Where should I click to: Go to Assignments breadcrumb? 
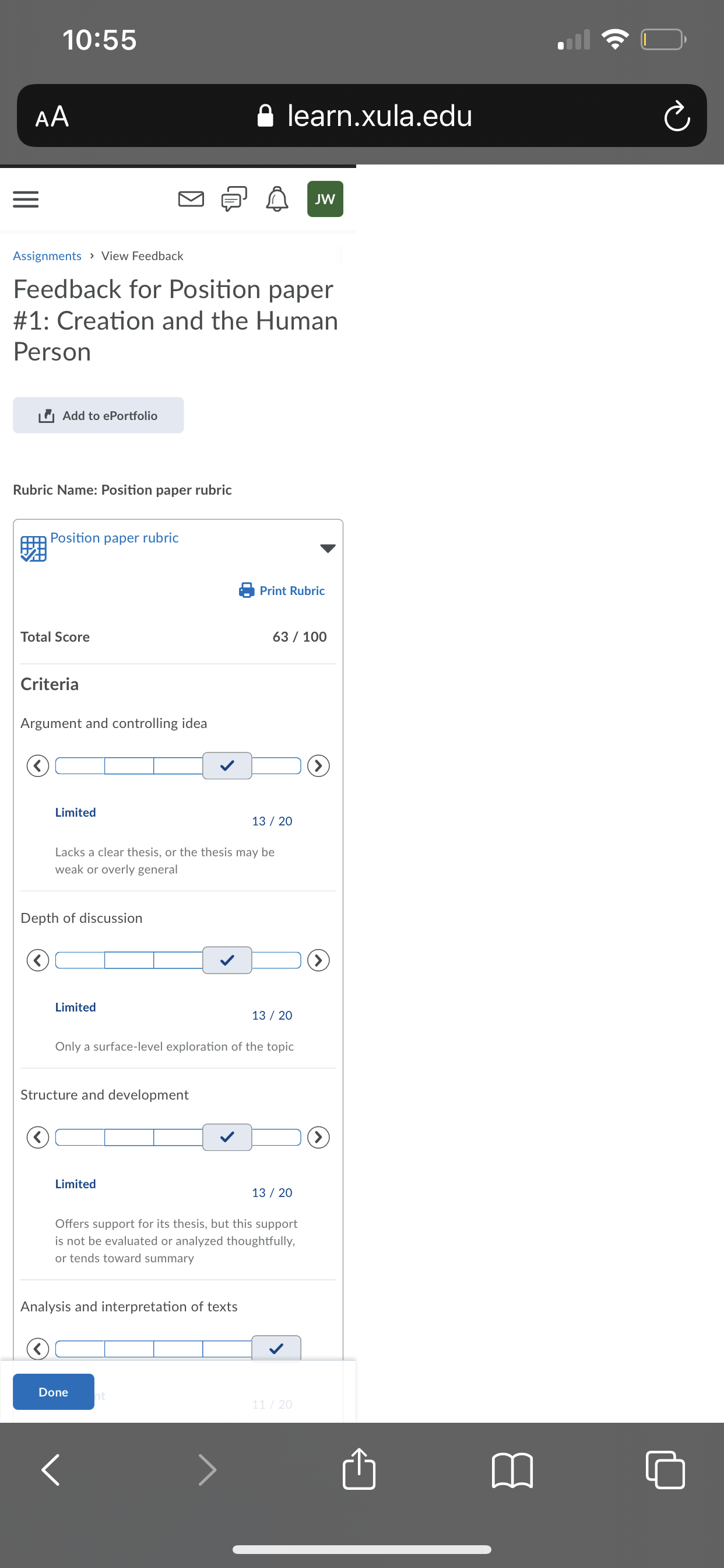coord(47,256)
